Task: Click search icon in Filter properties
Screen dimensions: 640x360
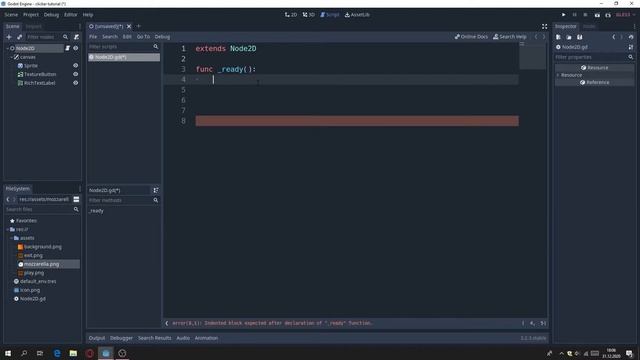Action: (x=631, y=57)
